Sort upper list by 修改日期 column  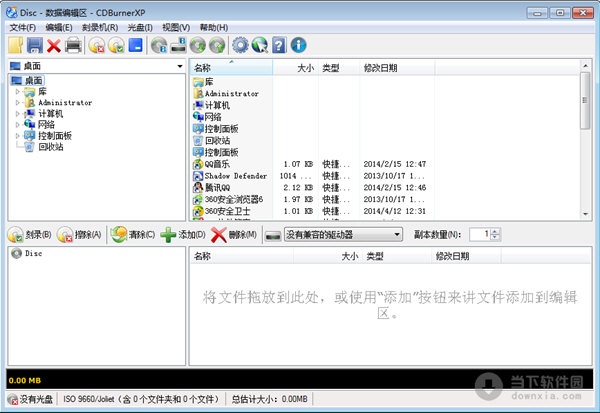(396, 68)
